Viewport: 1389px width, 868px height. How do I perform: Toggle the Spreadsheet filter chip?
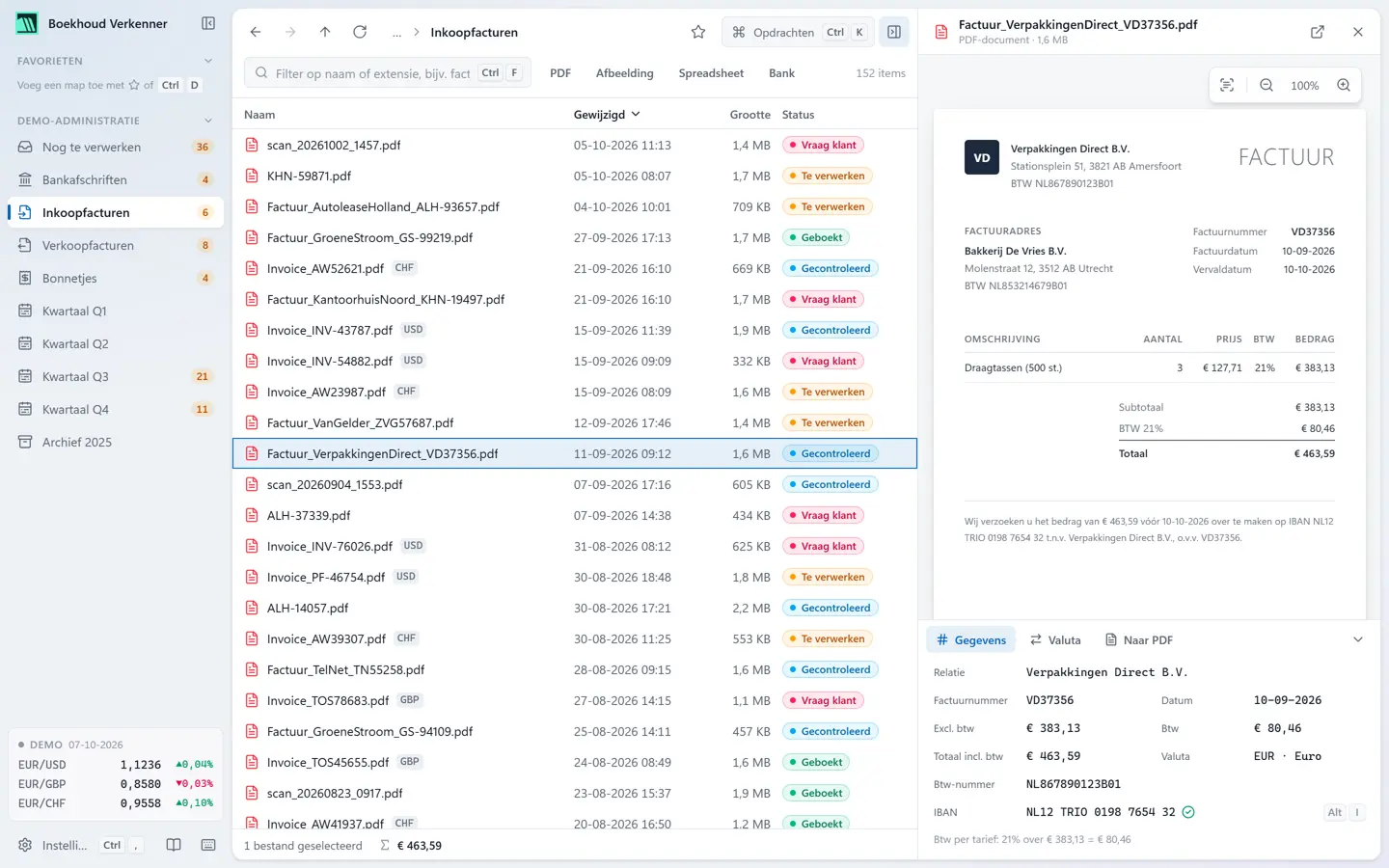coord(711,73)
